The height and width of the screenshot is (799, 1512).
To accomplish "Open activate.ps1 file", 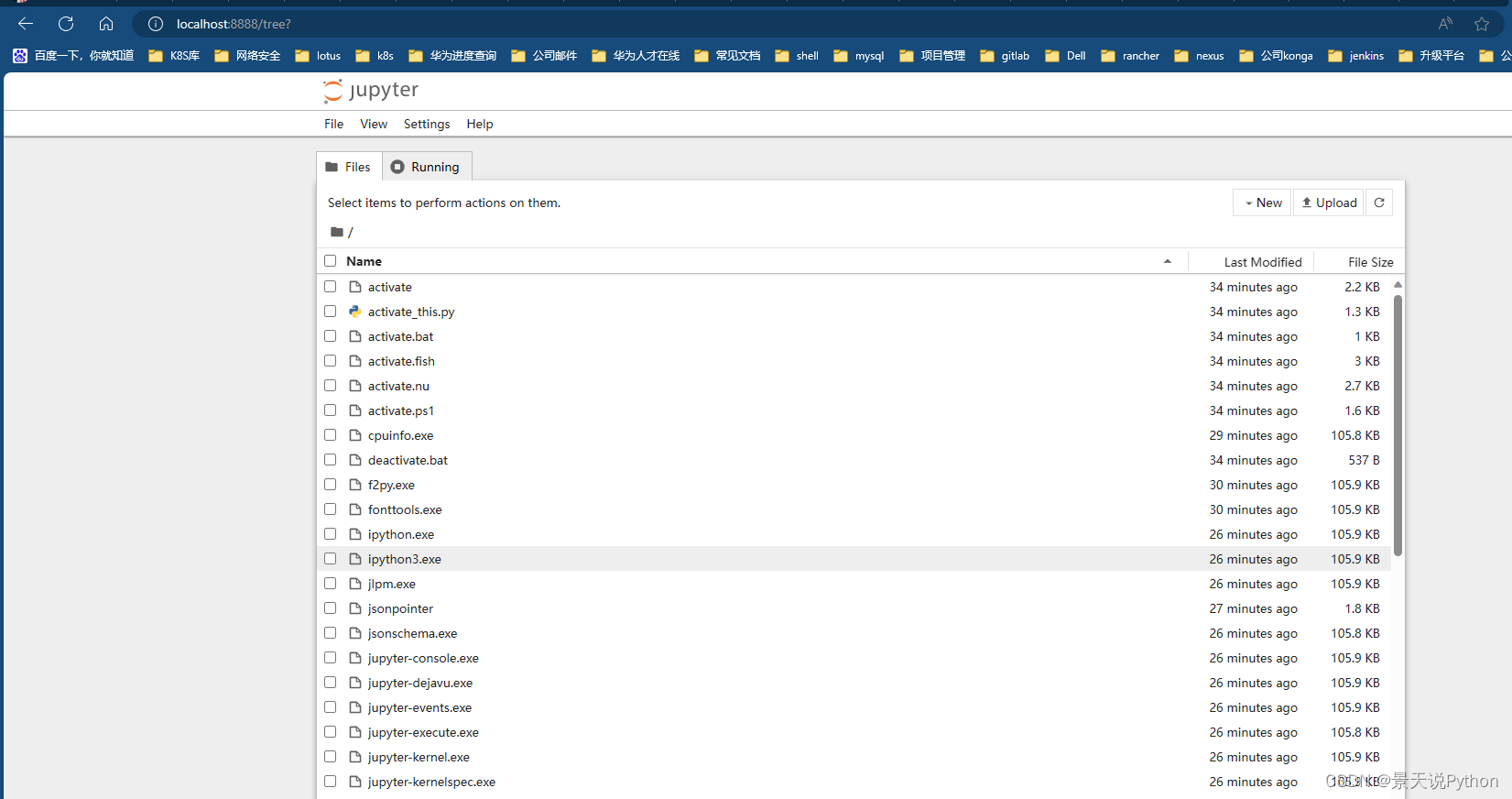I will pos(401,410).
